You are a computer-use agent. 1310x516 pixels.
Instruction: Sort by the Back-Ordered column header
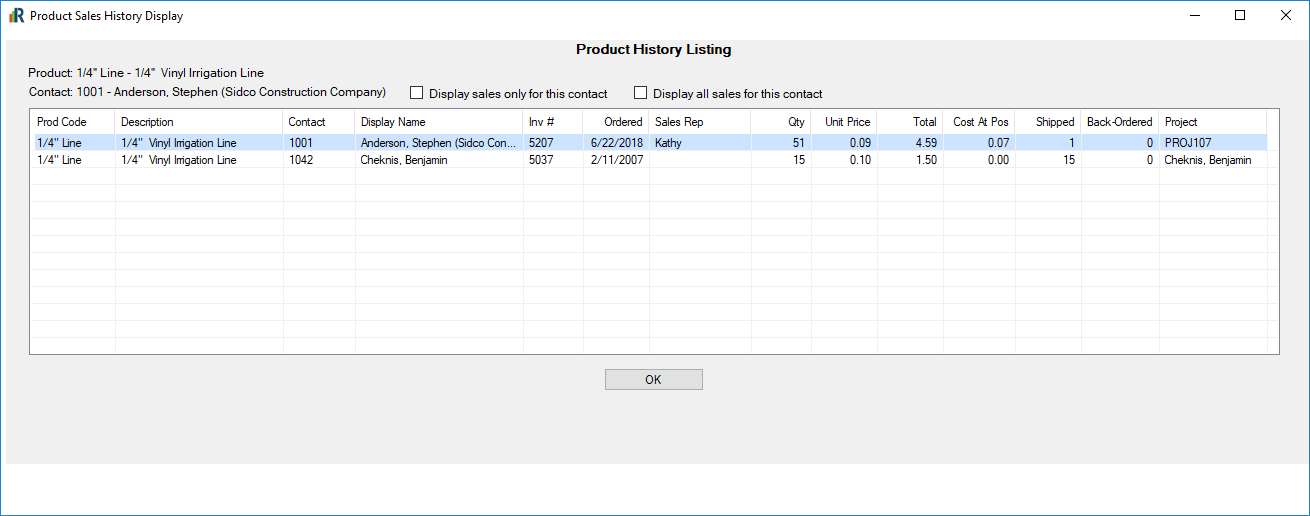pyautogui.click(x=1120, y=122)
